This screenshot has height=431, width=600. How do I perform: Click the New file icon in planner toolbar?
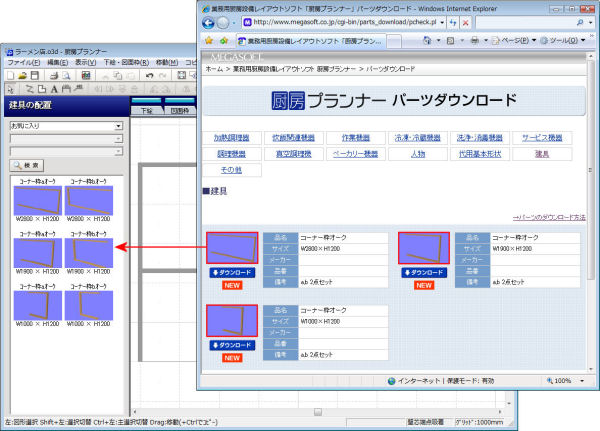[x=9, y=75]
